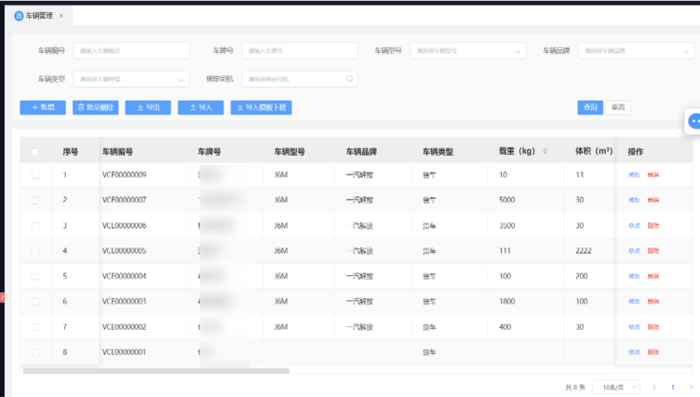This screenshot has height=397, width=700.
Task: Sort by 载重 (kg) column arrows
Action: (x=545, y=151)
